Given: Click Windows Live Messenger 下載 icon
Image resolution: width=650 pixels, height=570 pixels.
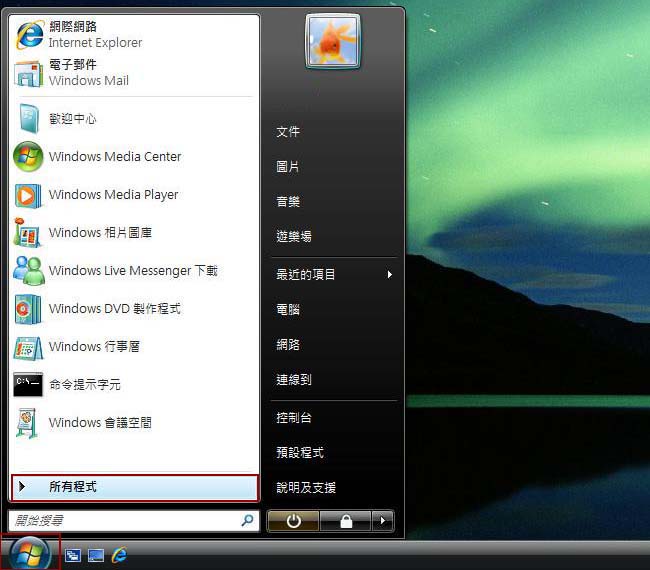Looking at the screenshot, I should point(29,270).
